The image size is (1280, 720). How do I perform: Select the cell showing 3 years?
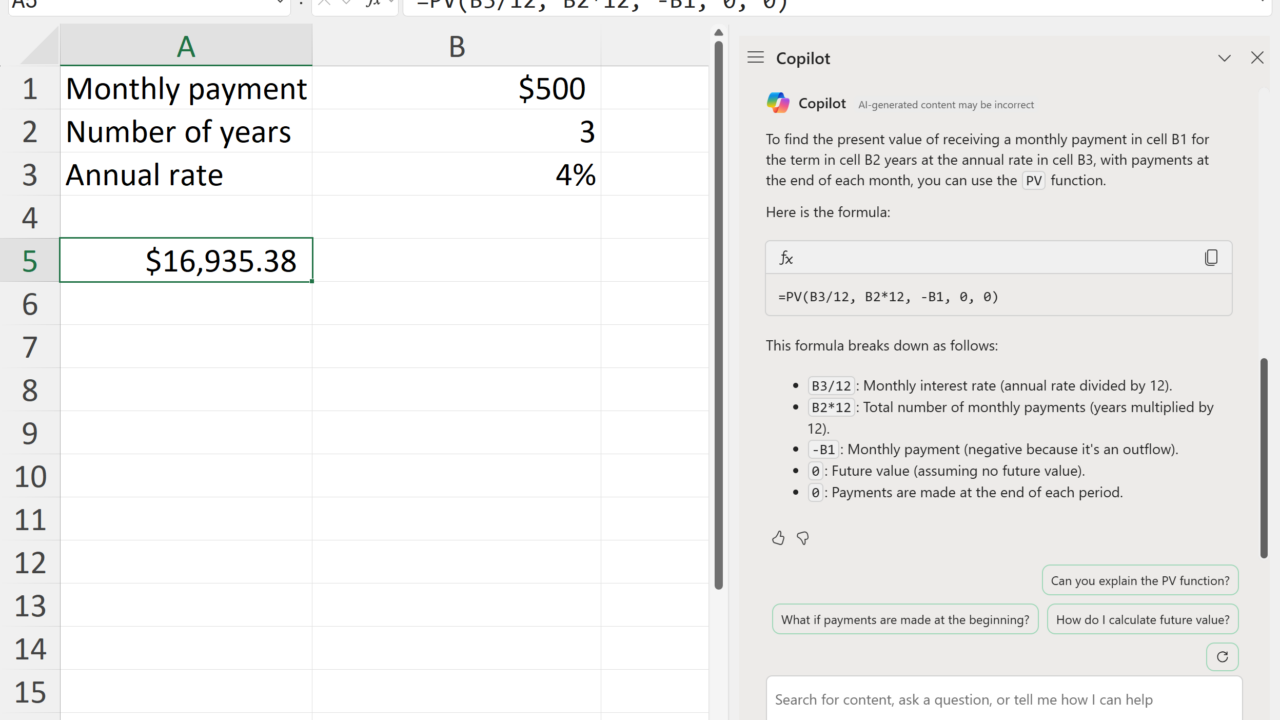(456, 131)
